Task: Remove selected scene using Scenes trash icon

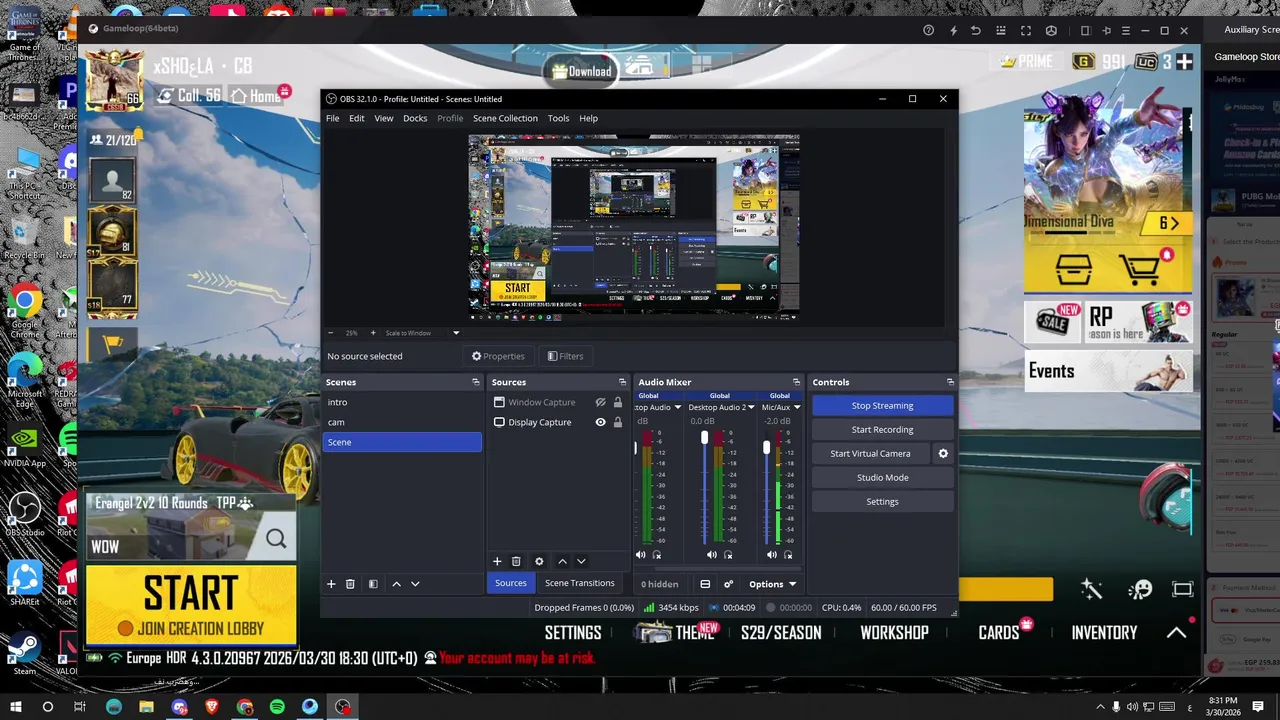Action: tap(350, 584)
